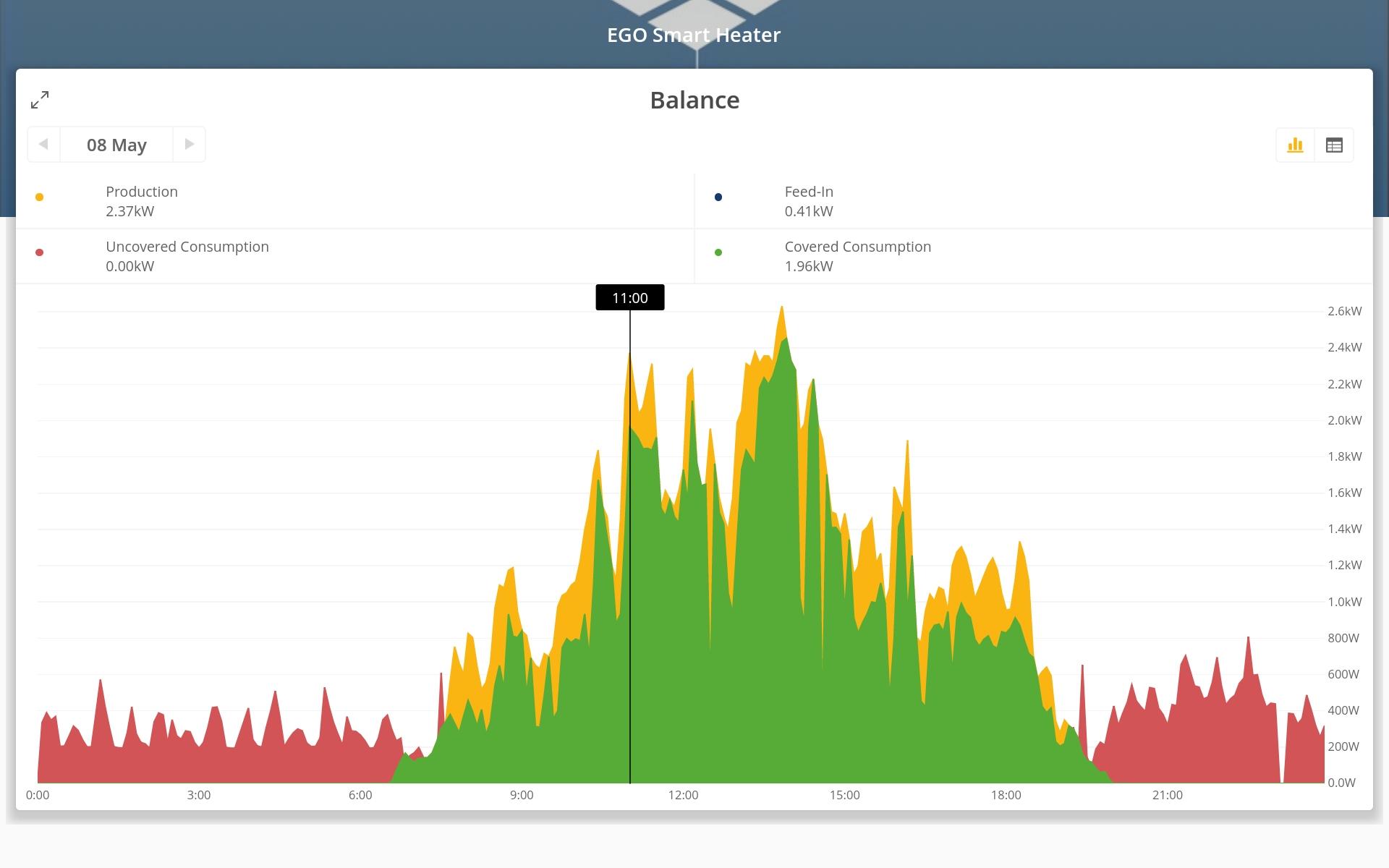This screenshot has width=1389, height=868.
Task: Switch to table view
Action: (1334, 145)
